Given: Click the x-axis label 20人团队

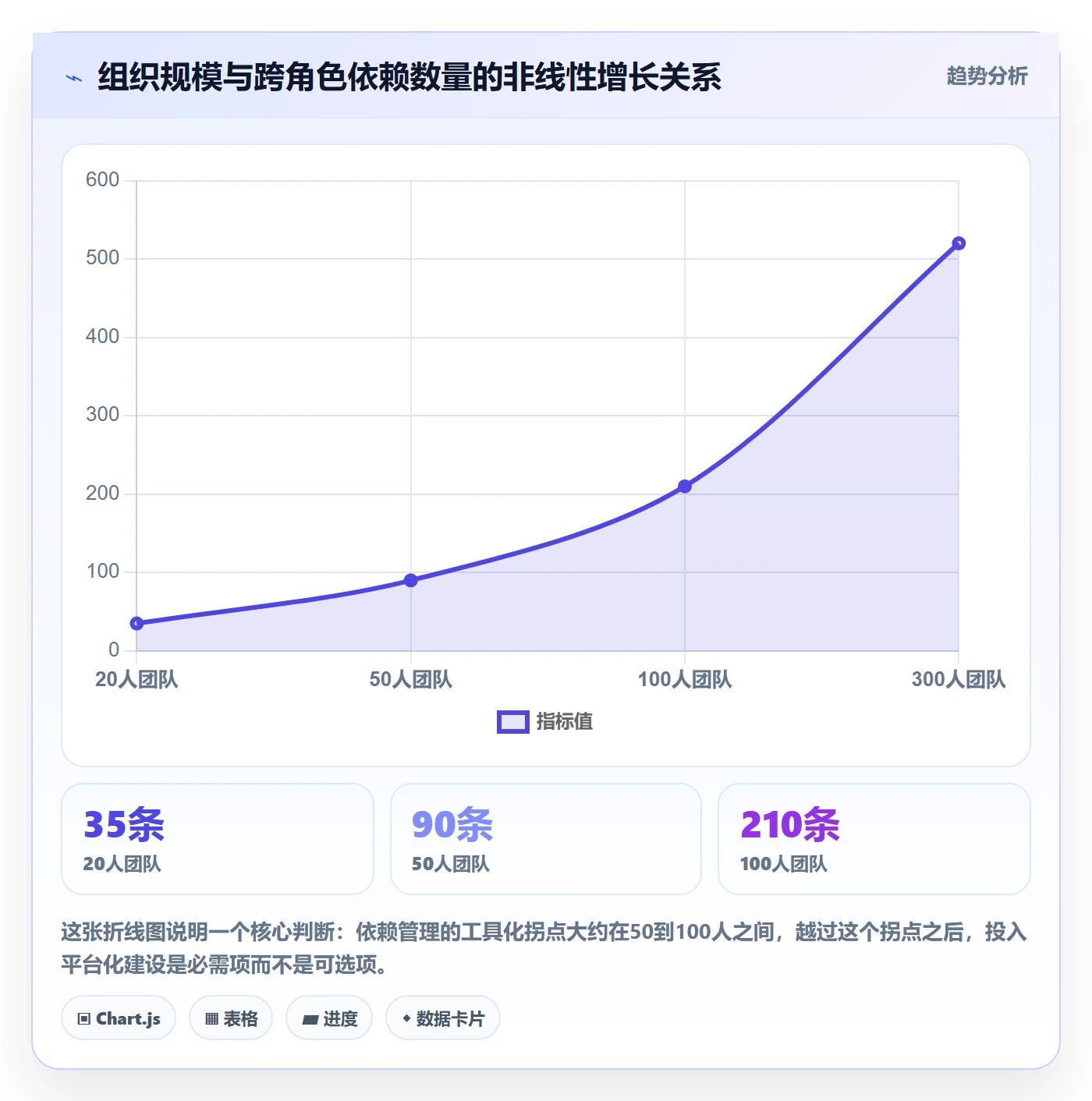Looking at the screenshot, I should click(x=136, y=679).
